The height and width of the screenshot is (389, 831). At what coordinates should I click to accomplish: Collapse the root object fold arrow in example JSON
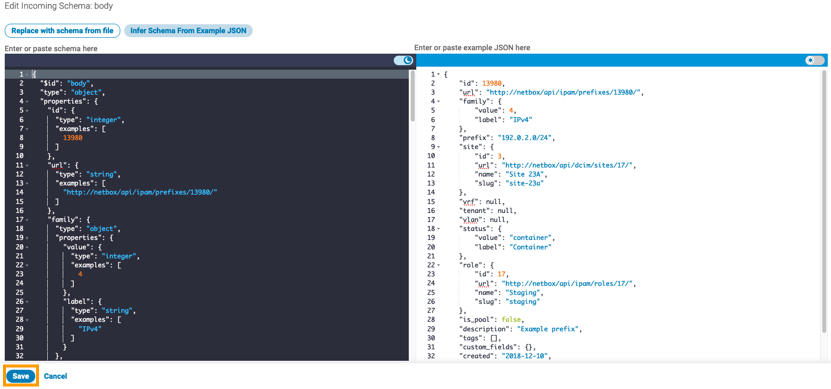point(439,74)
